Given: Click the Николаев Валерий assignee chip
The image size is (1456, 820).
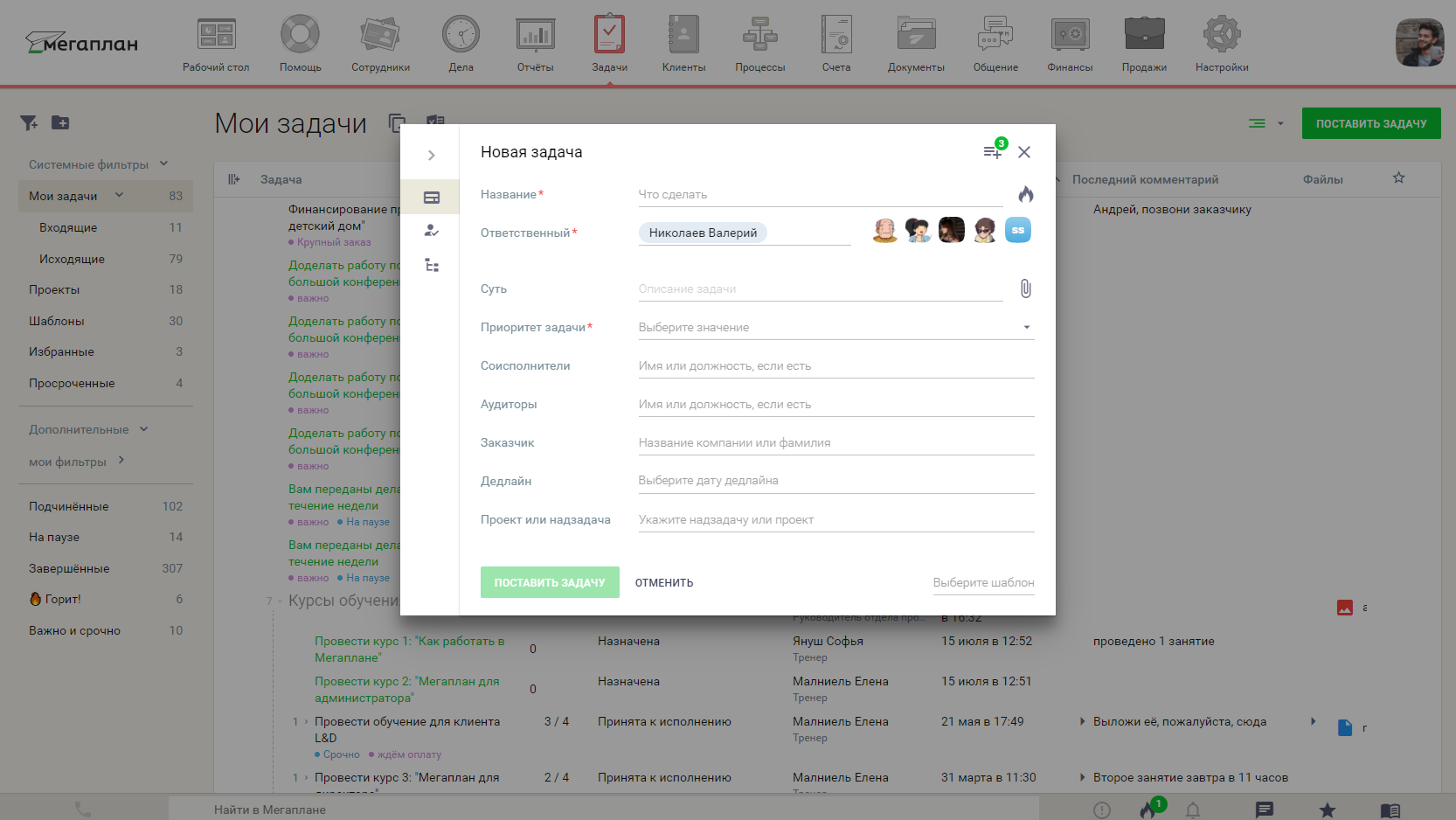Looking at the screenshot, I should (703, 233).
